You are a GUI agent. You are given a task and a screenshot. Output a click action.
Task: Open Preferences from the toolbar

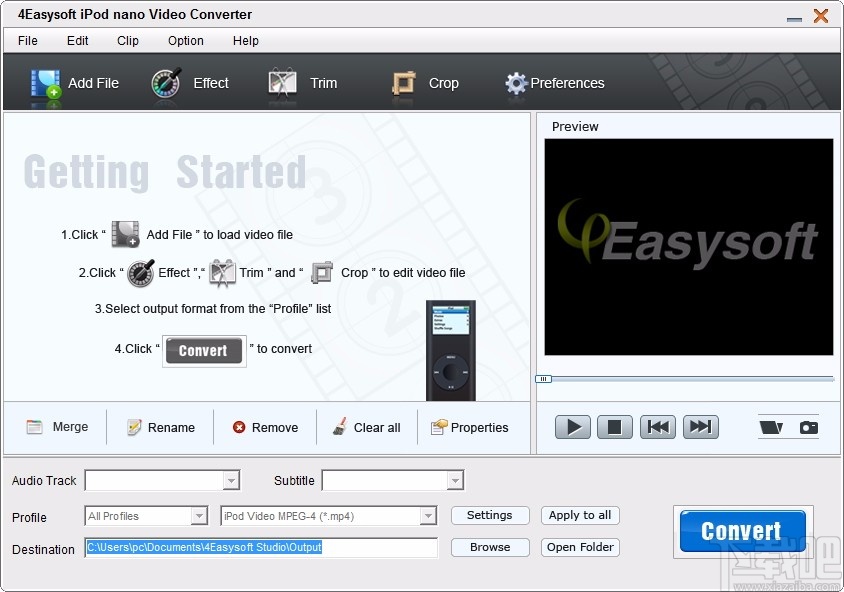pyautogui.click(x=516, y=83)
